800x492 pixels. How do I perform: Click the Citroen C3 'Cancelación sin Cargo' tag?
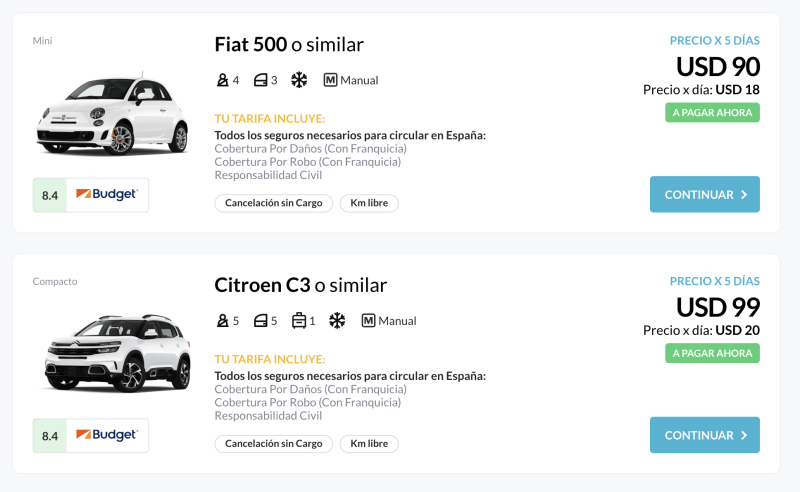pos(273,443)
